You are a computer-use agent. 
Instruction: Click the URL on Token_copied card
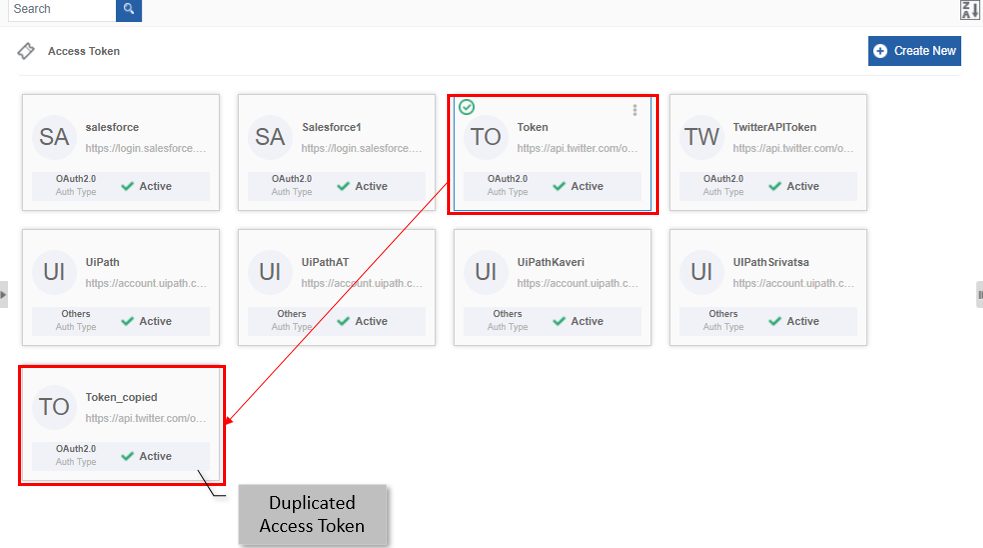(x=145, y=418)
